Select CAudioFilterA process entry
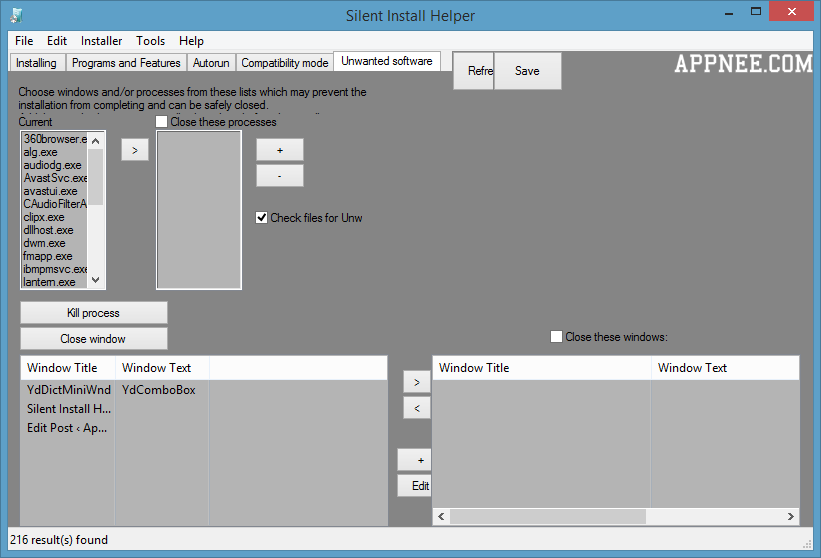 click(x=55, y=204)
